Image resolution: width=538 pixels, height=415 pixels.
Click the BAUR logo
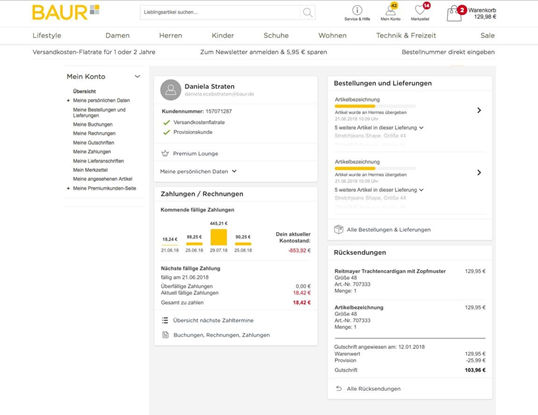(66, 12)
